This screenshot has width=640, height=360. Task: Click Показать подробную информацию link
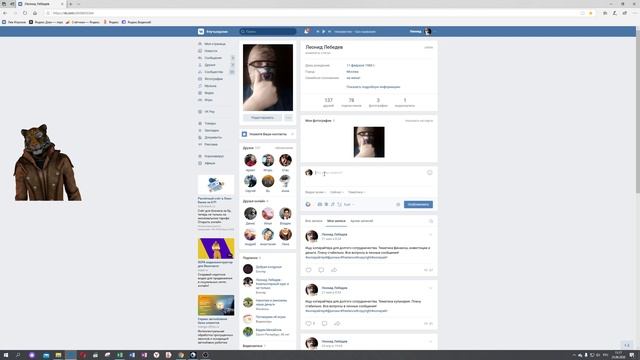pyautogui.click(x=373, y=87)
